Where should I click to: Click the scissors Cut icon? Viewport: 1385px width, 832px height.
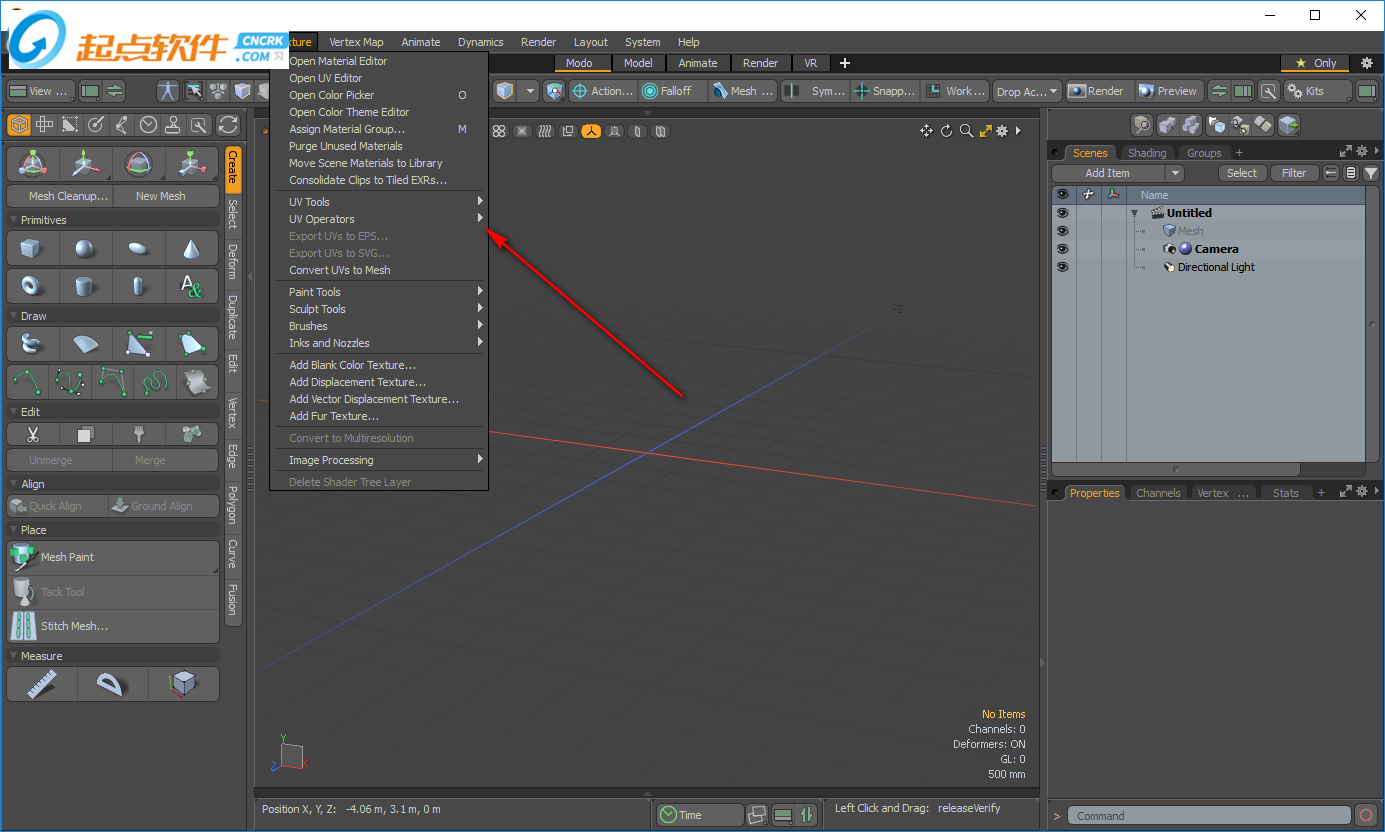[32, 434]
